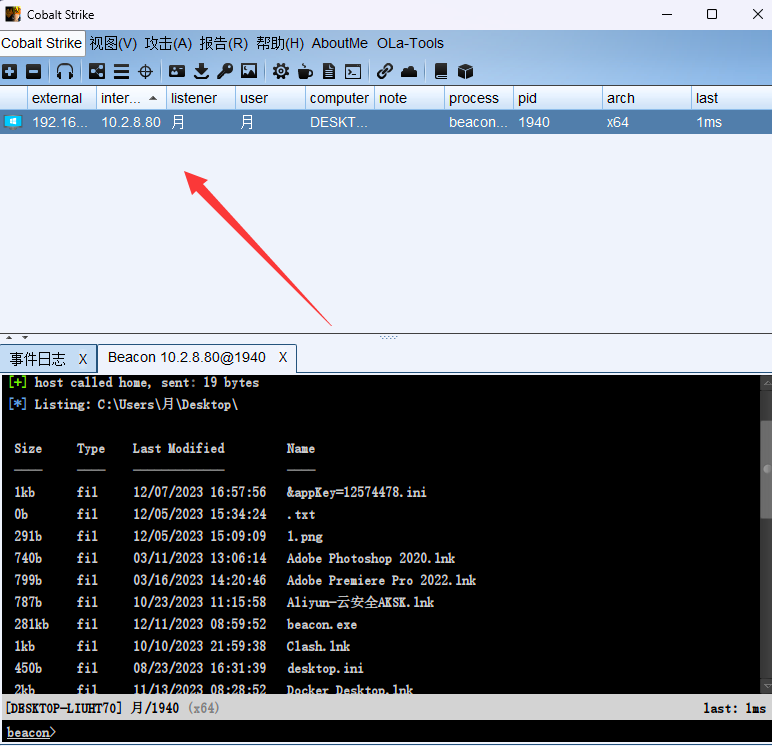Close the Beacon 10.2.8.80@1940 tab
Screen dimensions: 772x746
click(283, 357)
